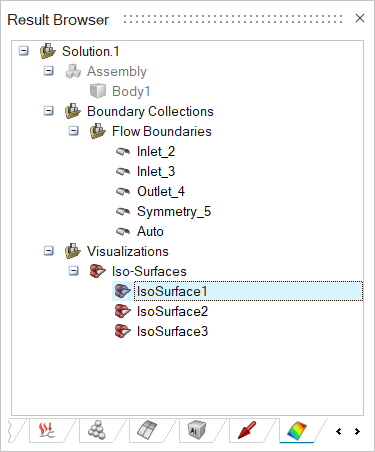375x452 pixels.
Task: Collapse the Flow Boundaries node
Action: [74, 131]
